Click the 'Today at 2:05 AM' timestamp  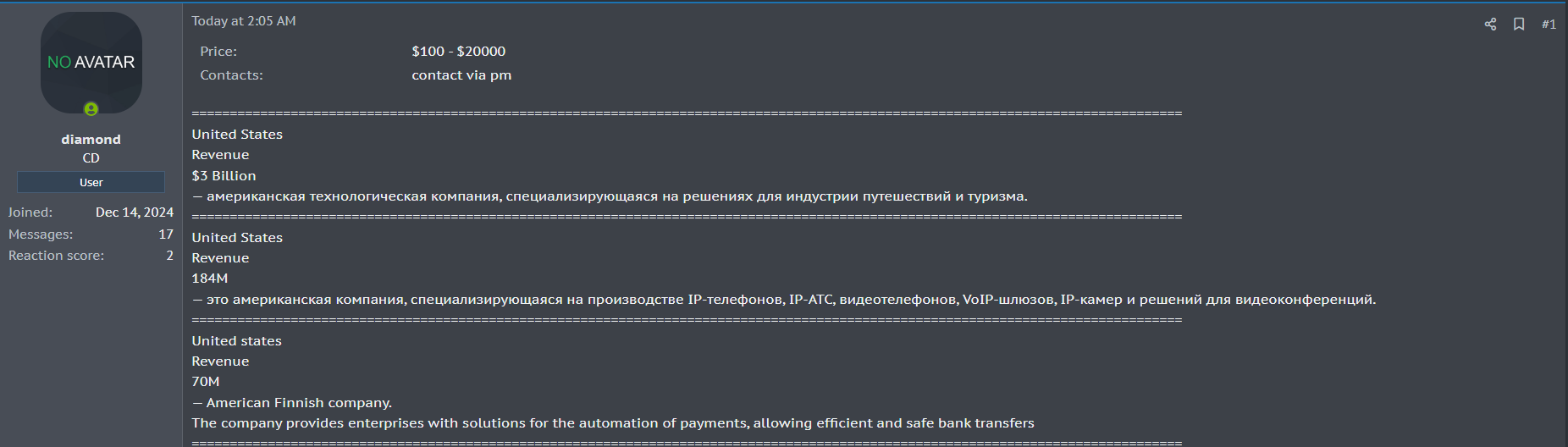click(244, 21)
